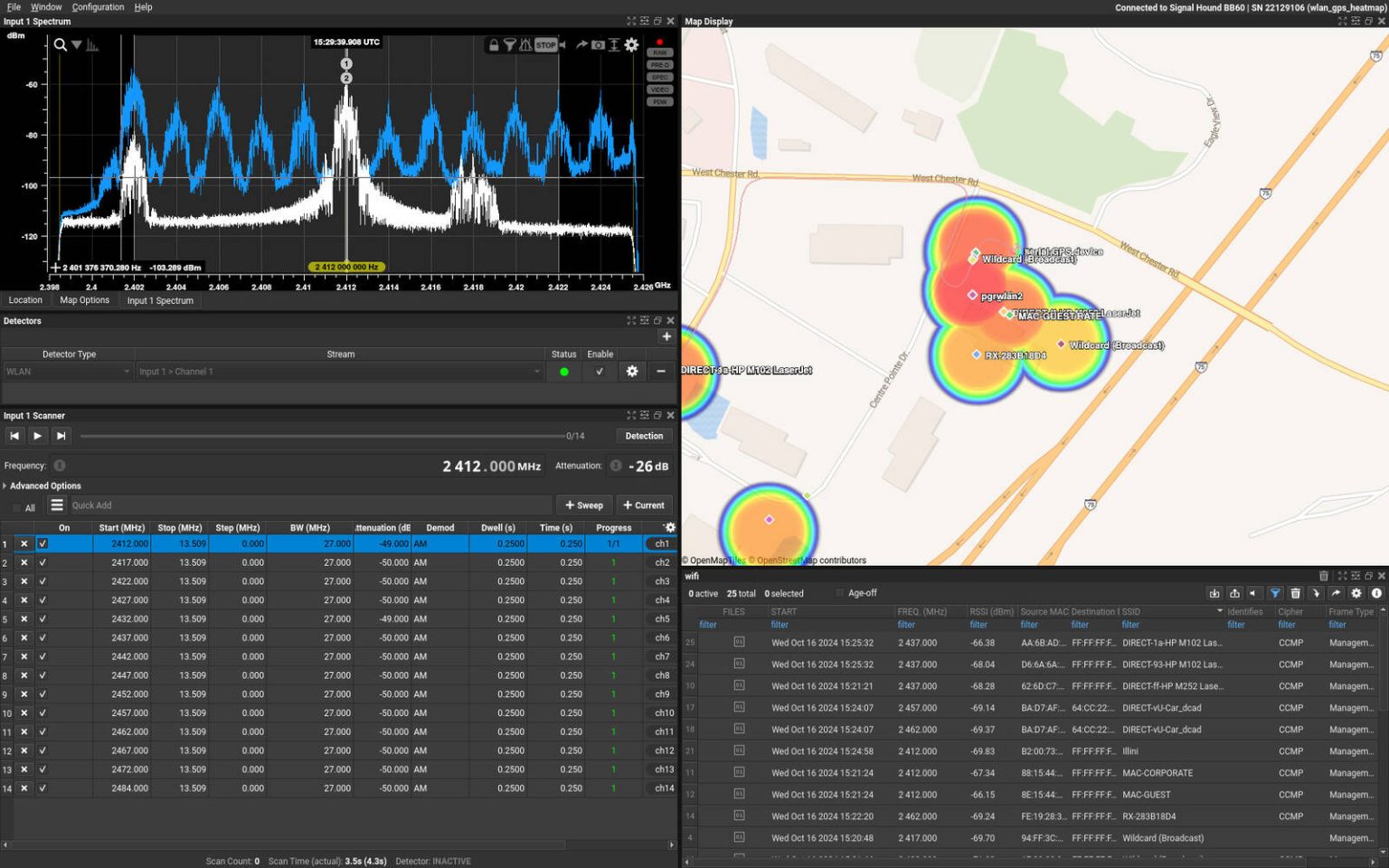Open the Configuration menu

coord(98,7)
